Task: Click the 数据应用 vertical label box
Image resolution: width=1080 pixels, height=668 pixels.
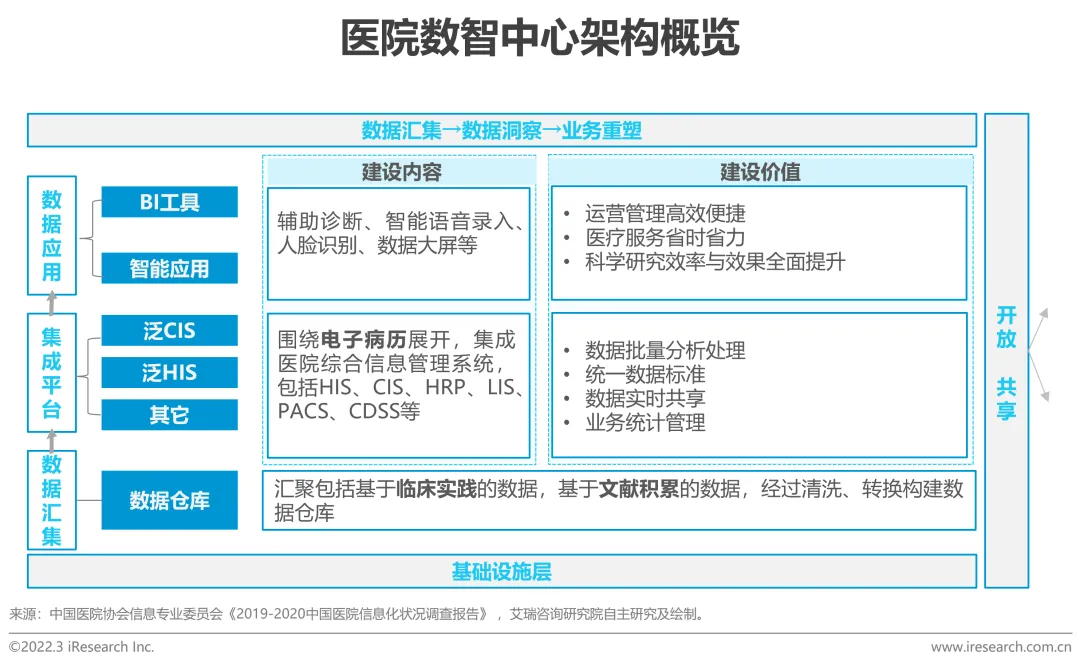Action: pos(52,236)
